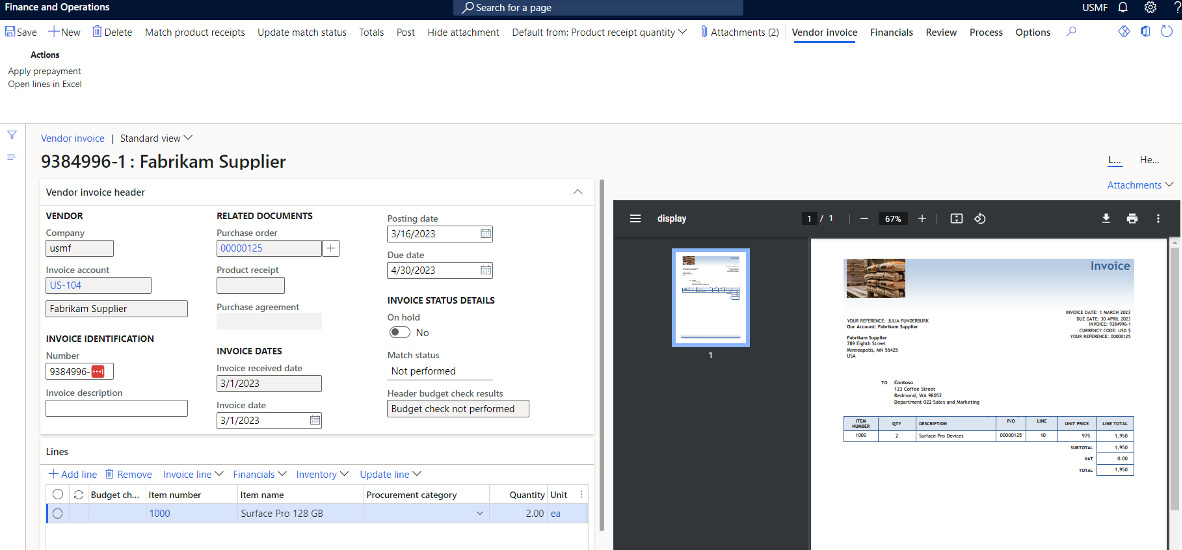
Task: Open PDF viewer more options menu
Action: [x=1158, y=218]
